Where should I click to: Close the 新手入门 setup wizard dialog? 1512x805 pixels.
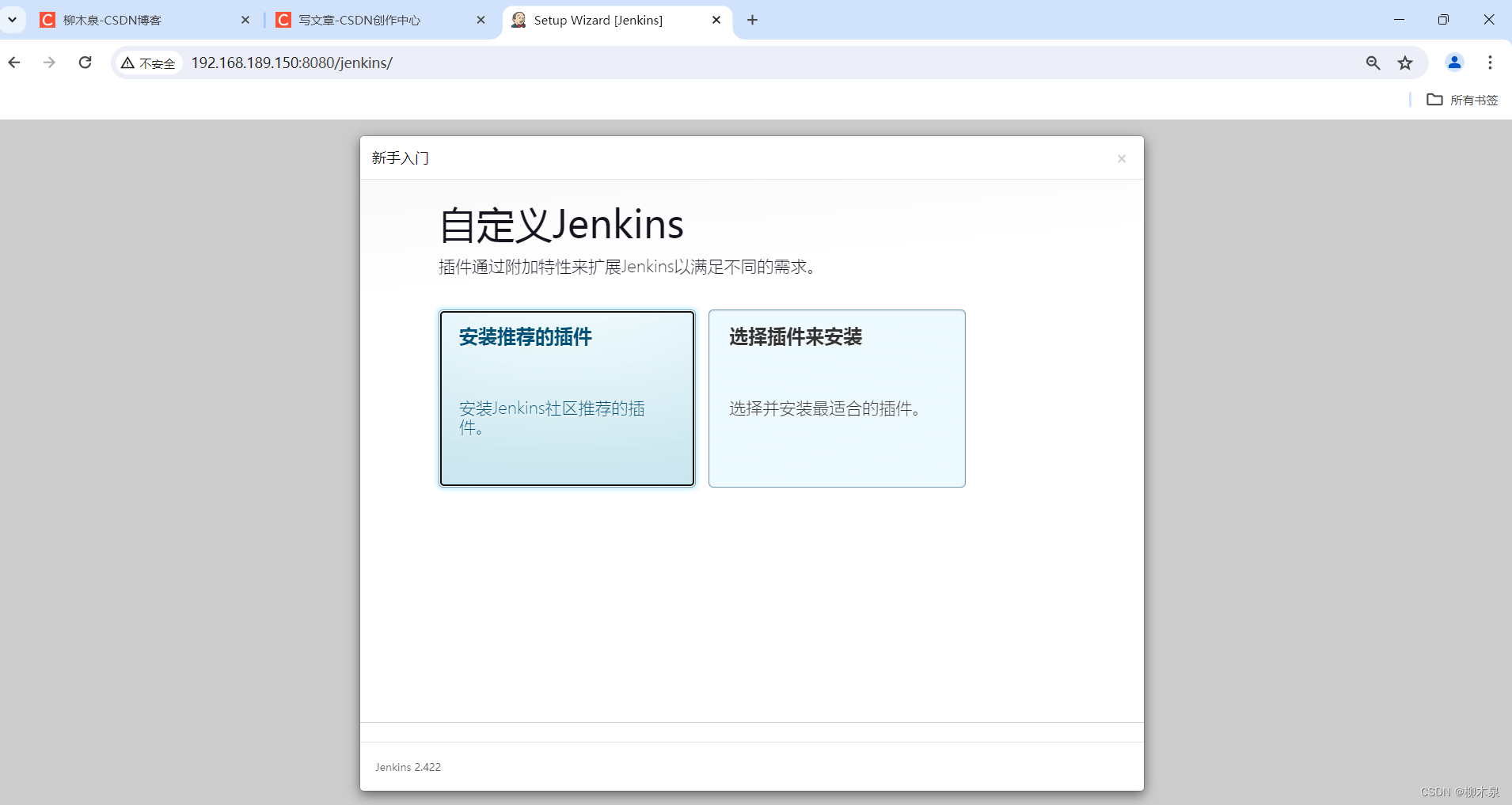coord(1121,159)
